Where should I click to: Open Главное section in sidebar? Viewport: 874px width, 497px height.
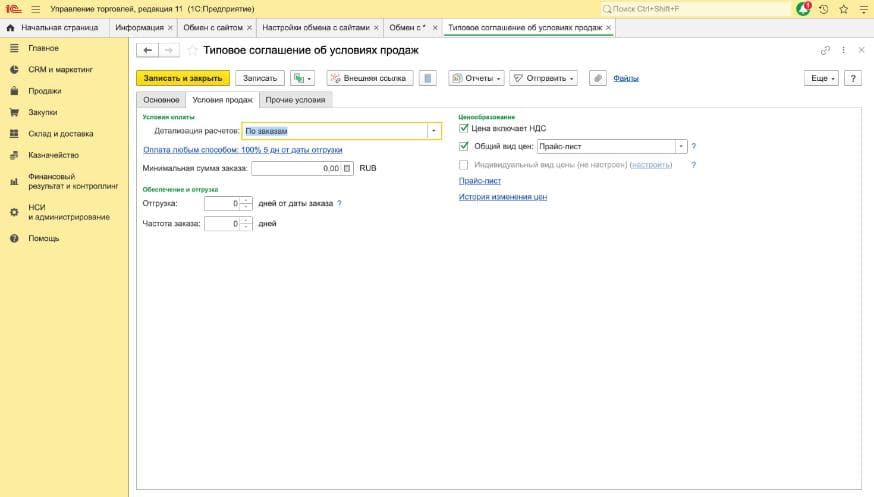pos(43,48)
